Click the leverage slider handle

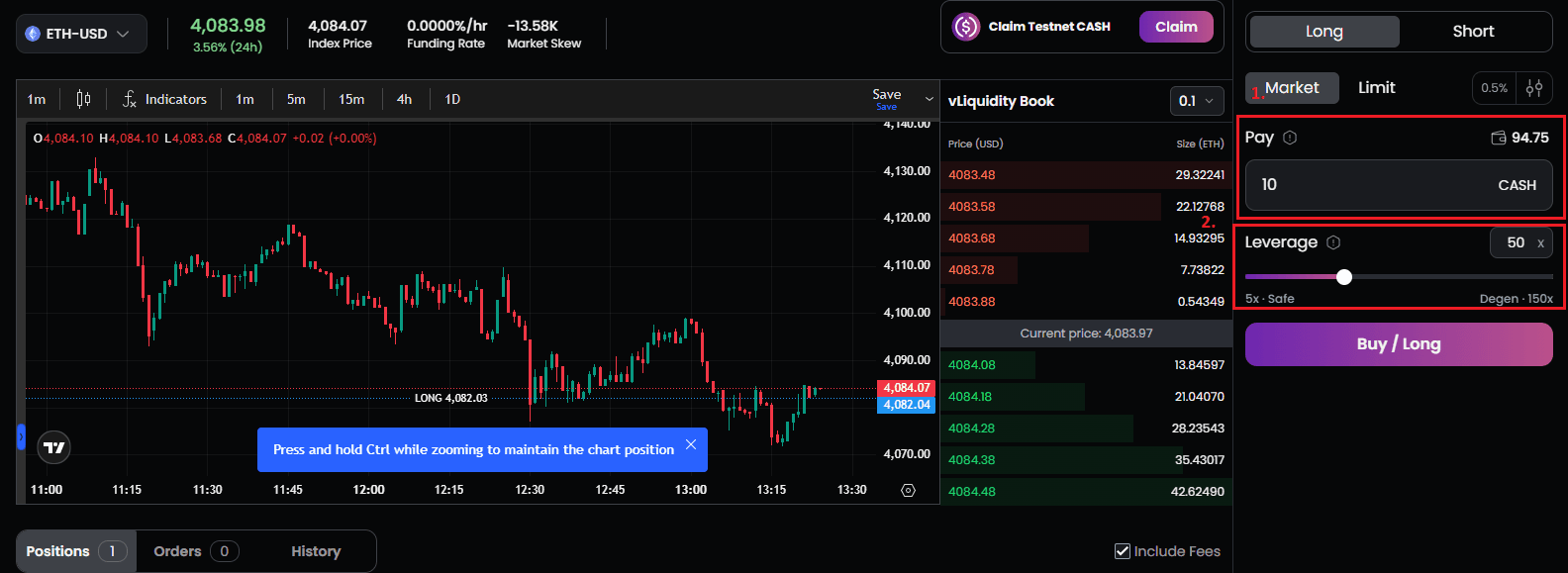coord(1343,277)
